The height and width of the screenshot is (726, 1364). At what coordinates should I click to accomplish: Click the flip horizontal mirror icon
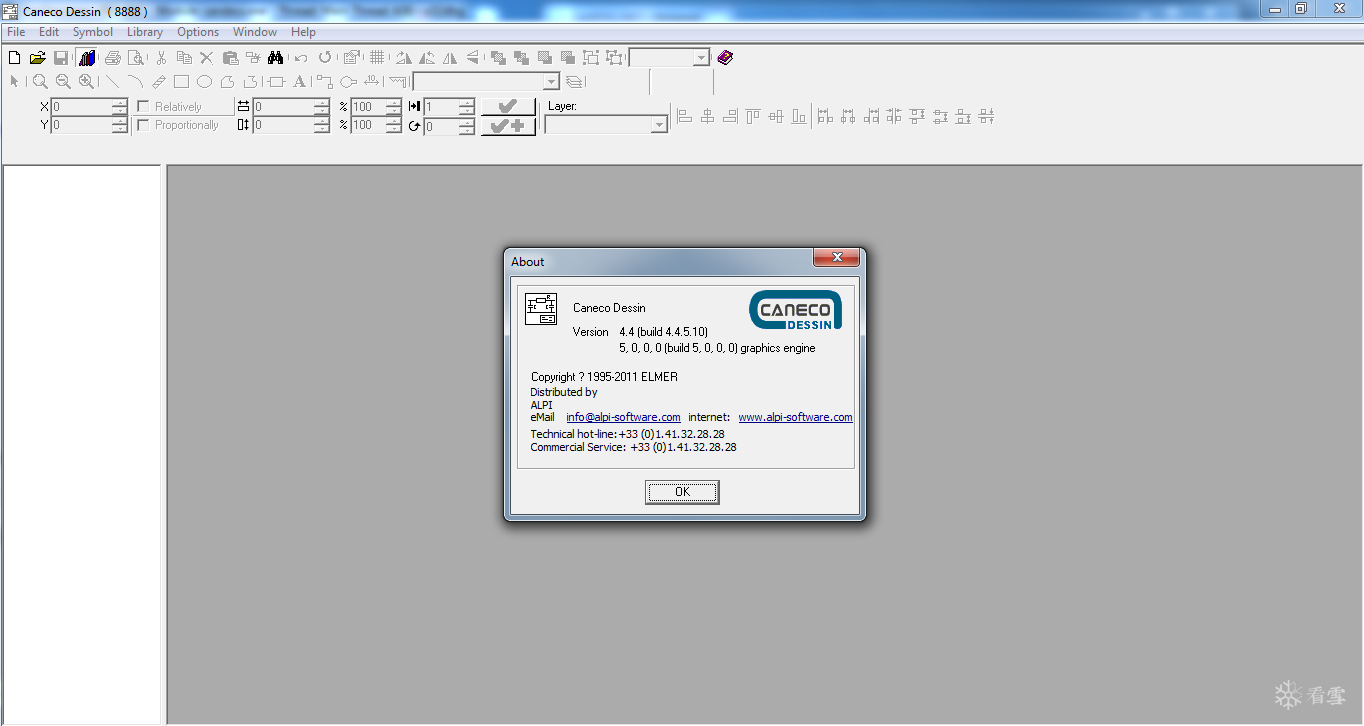tap(450, 58)
